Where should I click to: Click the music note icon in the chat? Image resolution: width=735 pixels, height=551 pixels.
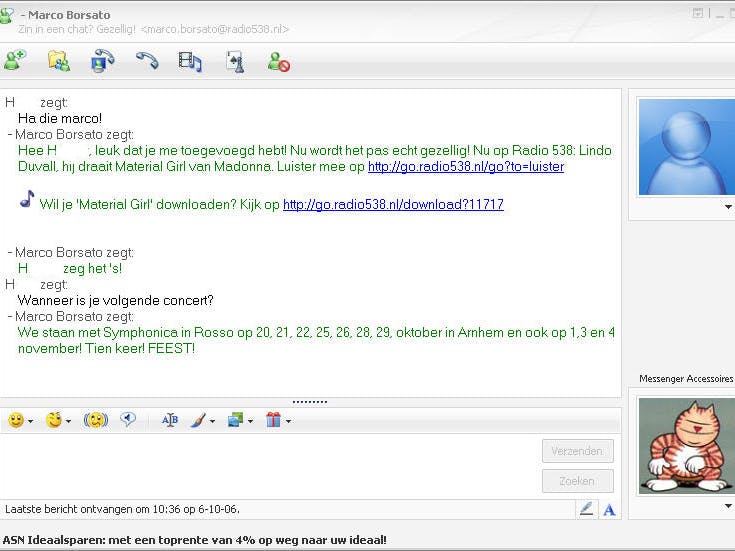click(27, 199)
